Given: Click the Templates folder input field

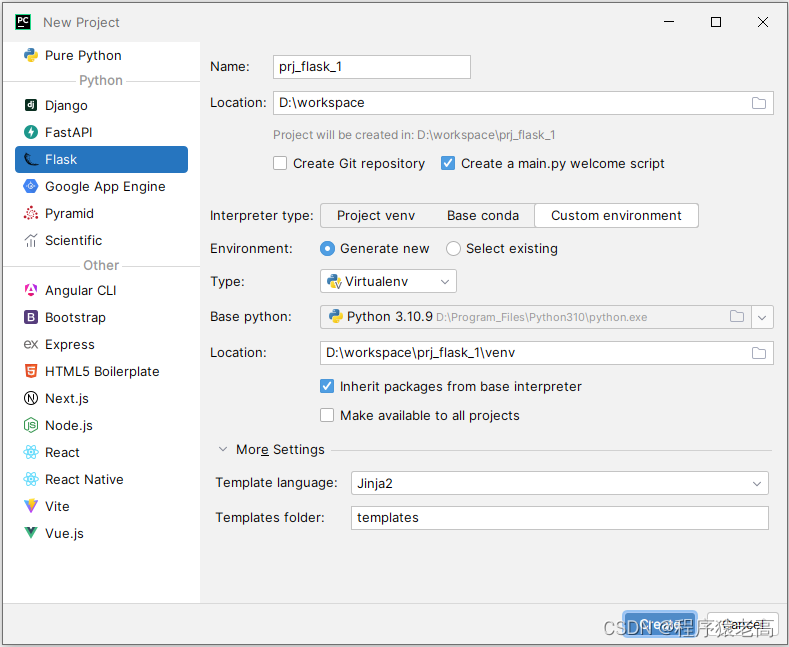Looking at the screenshot, I should (560, 518).
